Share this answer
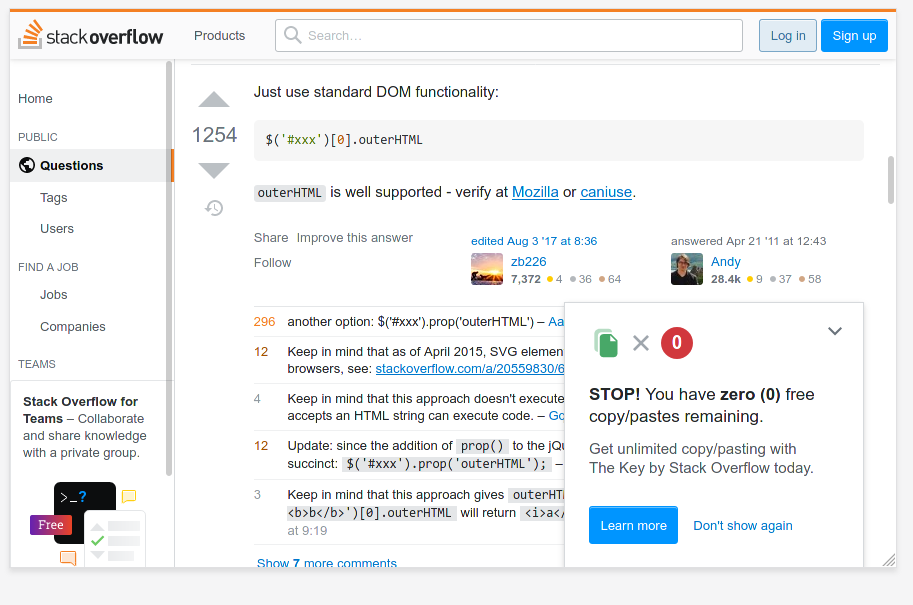This screenshot has height=605, width=913. point(271,238)
